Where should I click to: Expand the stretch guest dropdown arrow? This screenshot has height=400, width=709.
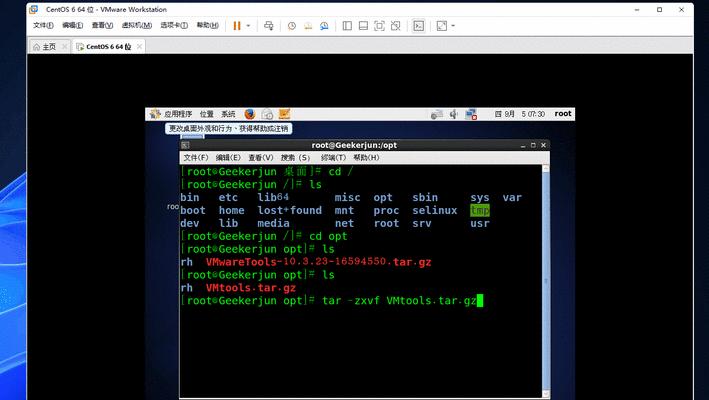(x=453, y=26)
